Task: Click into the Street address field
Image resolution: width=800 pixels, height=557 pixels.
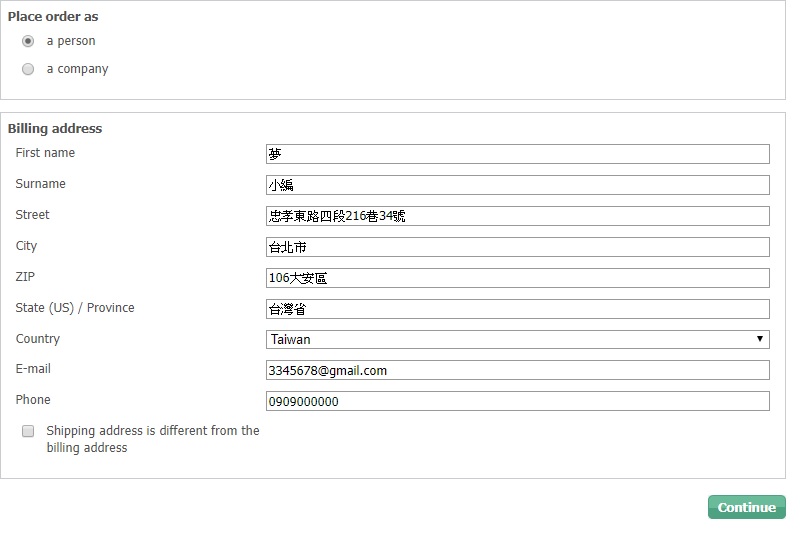Action: tap(517, 216)
